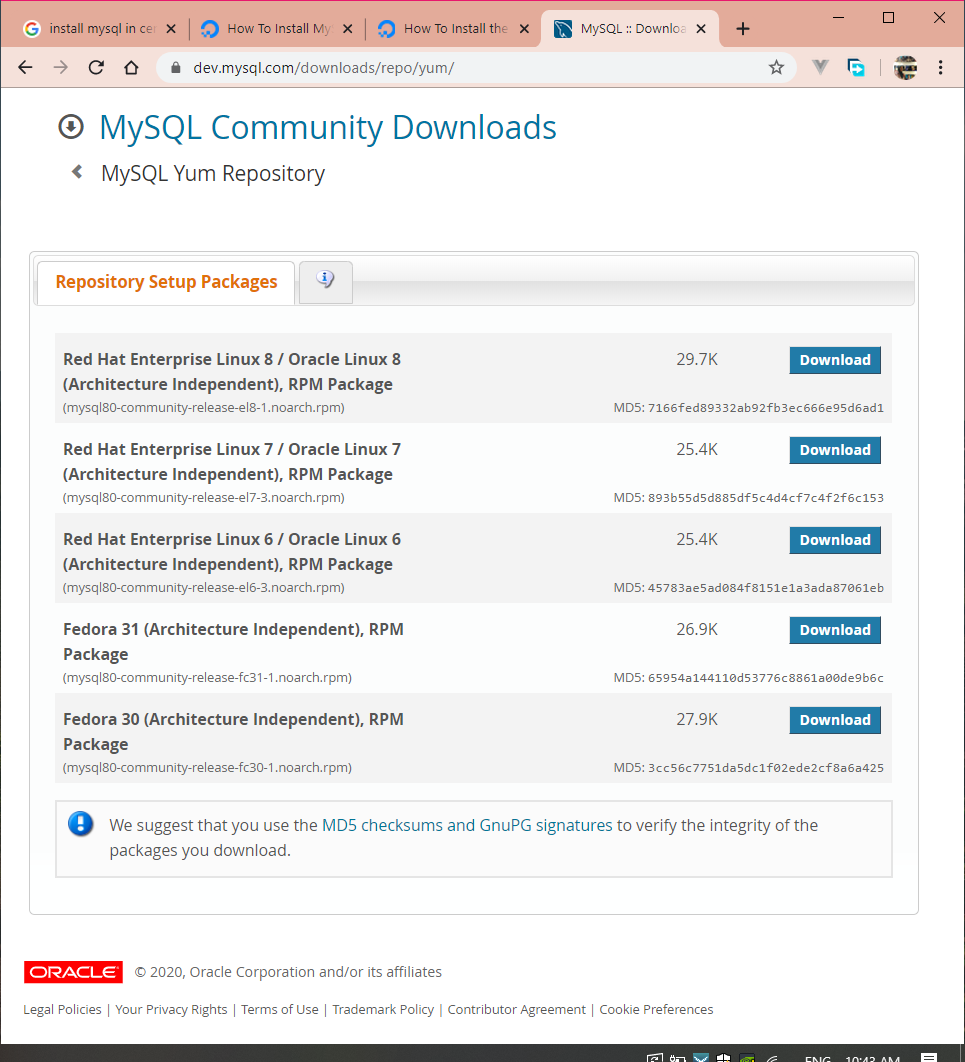
Task: Click the taskbar clock showing 10:43 AM
Action: [872, 1059]
